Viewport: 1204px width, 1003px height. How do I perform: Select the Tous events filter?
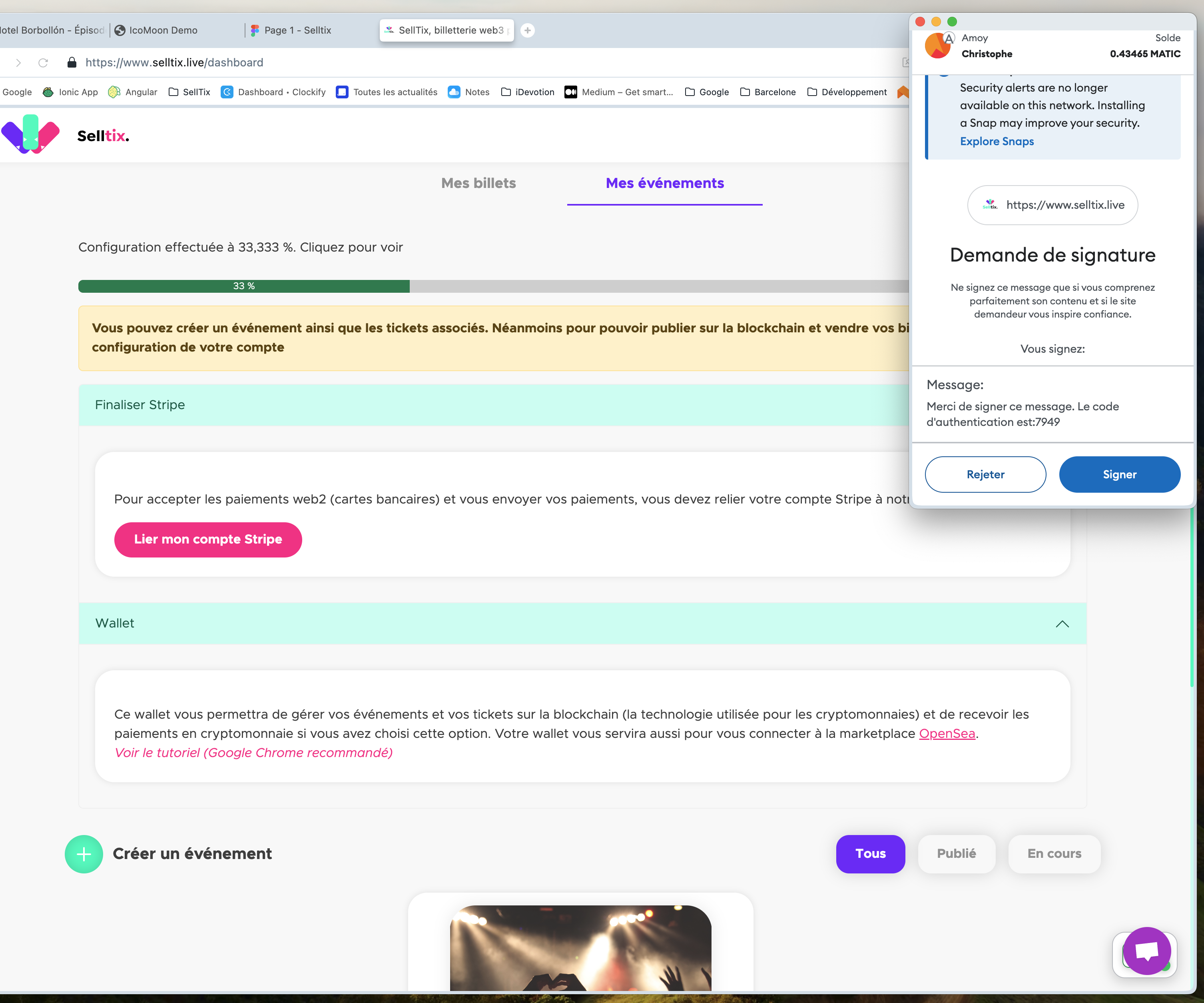coord(870,854)
